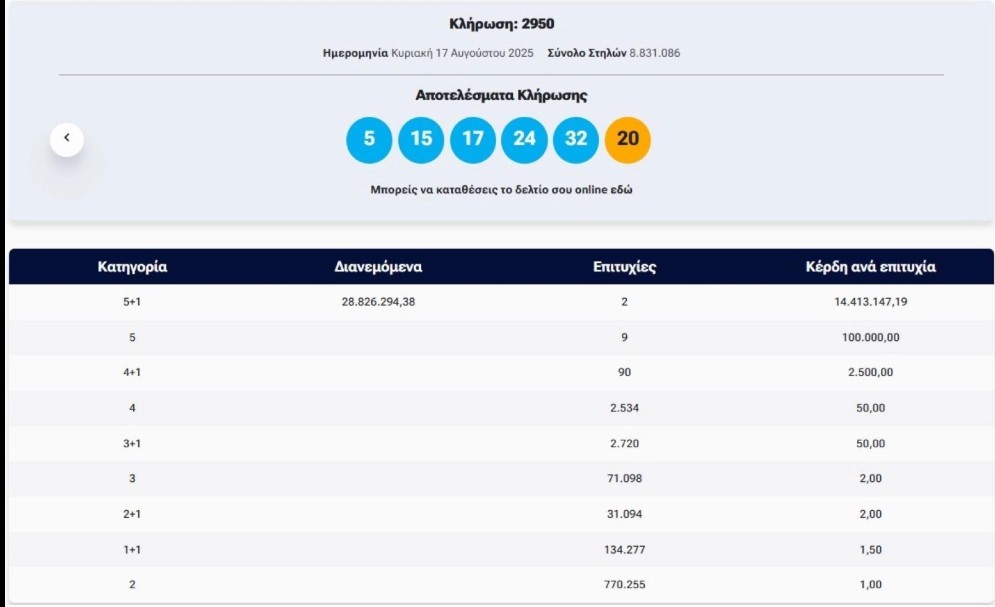Go to previous draw with left arrow

[67, 140]
